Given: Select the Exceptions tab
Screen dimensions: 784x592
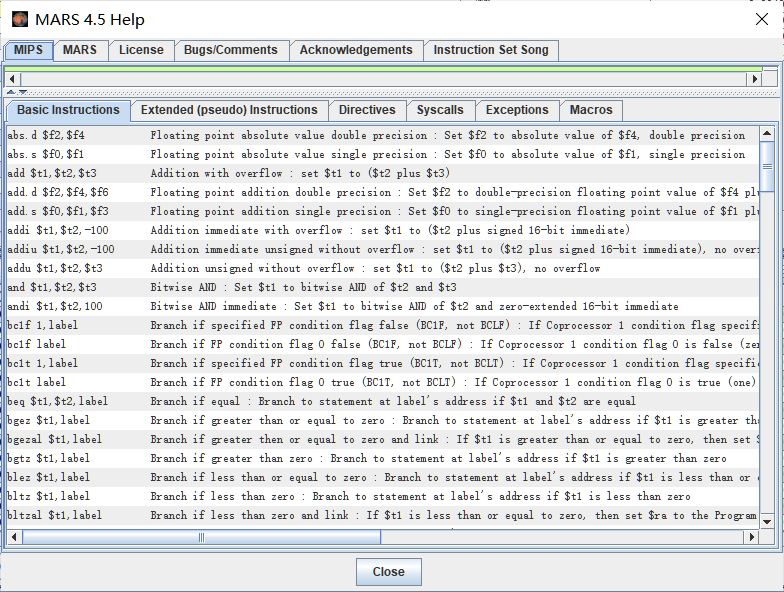Looking at the screenshot, I should pos(517,110).
